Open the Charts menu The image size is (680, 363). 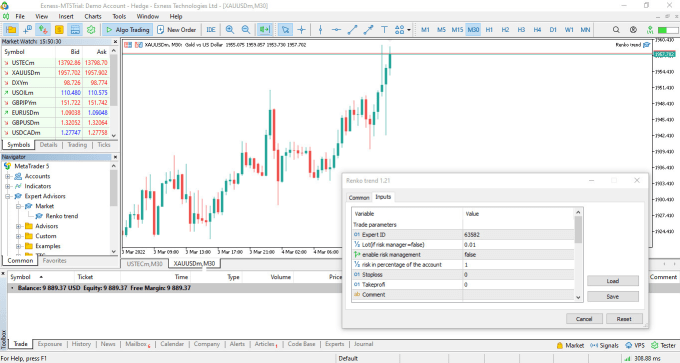tap(93, 16)
